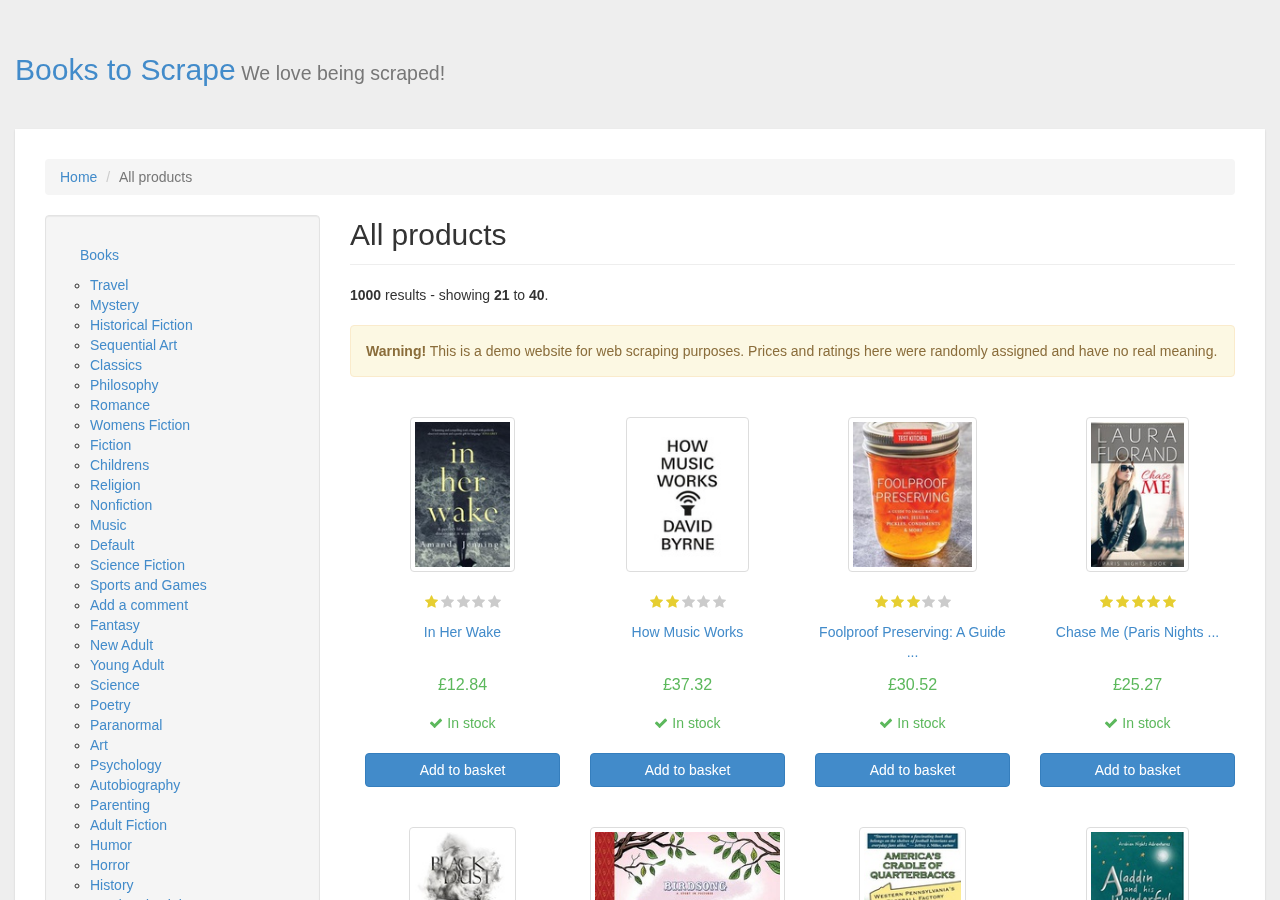Screen dimensions: 1280x900
Task: Open the Historical Fiction category
Action: tap(141, 325)
